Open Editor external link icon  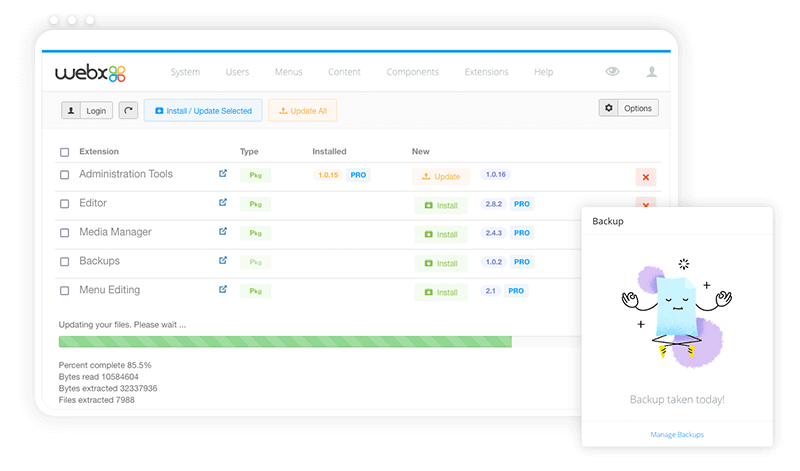point(223,203)
